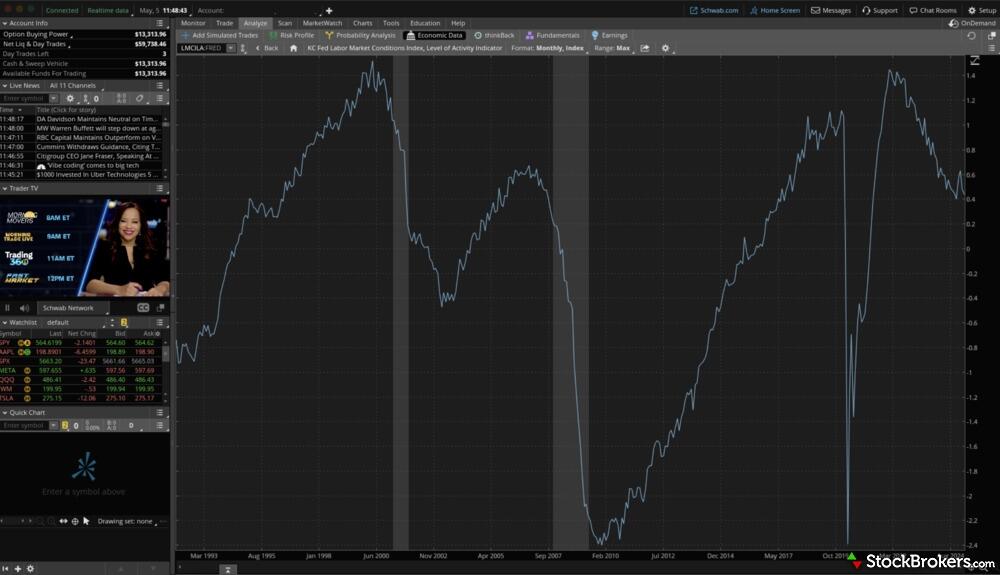Click the home icon beside Back
The height and width of the screenshot is (575, 1000).
[x=293, y=48]
